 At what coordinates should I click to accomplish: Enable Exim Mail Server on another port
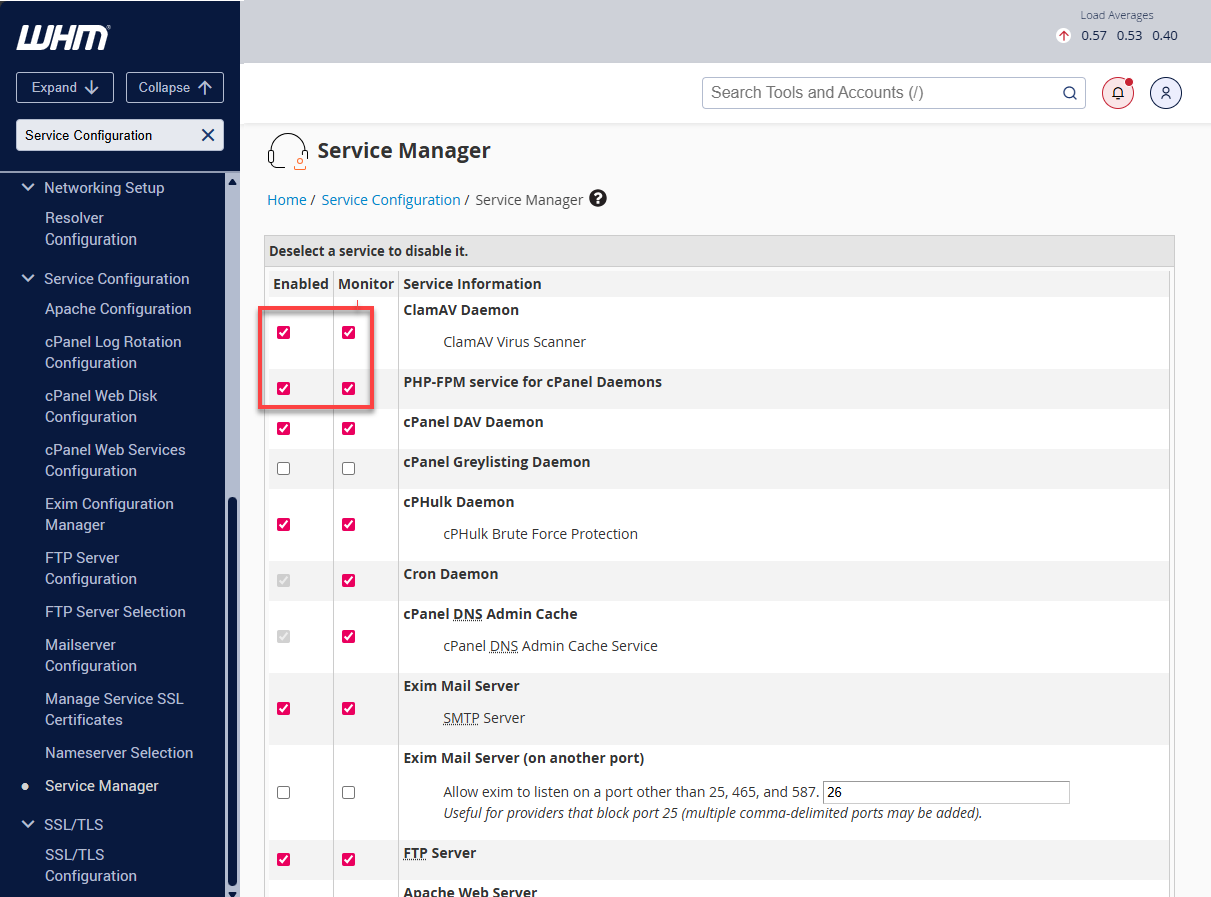click(283, 792)
